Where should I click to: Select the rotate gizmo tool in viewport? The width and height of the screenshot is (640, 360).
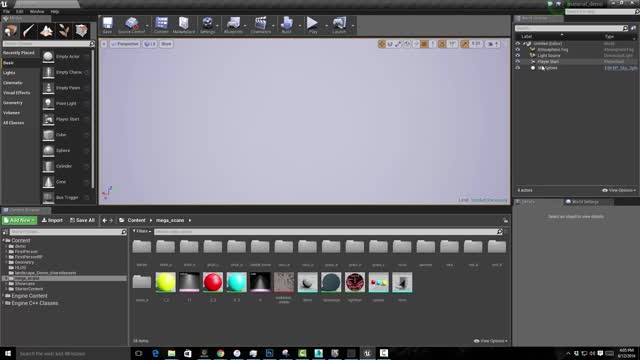(x=390, y=44)
